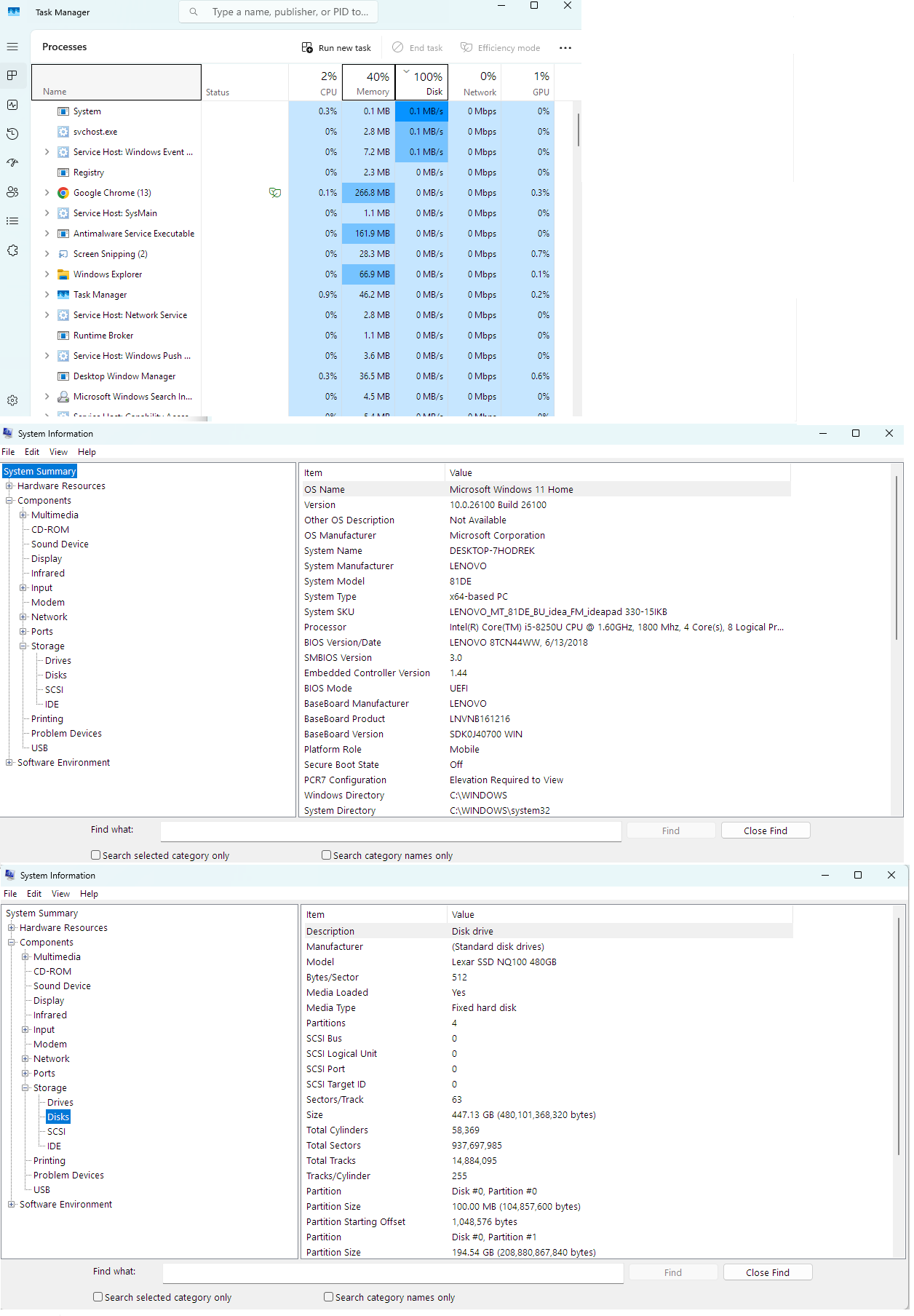Click the Service Host: SysMain gear icon
This screenshot has width=914, height=1316.
[x=63, y=213]
